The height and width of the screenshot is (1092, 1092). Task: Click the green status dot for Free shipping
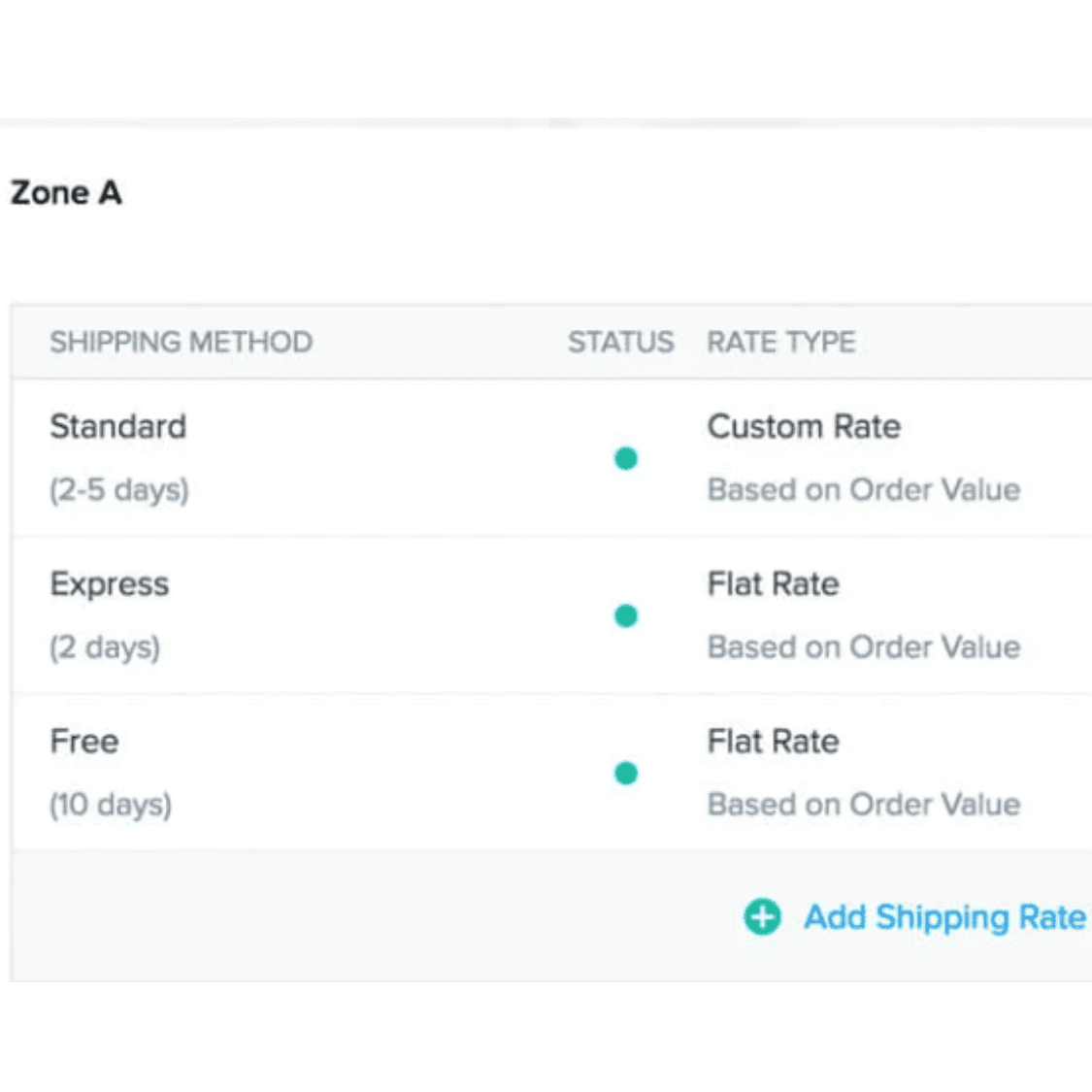coord(626,773)
